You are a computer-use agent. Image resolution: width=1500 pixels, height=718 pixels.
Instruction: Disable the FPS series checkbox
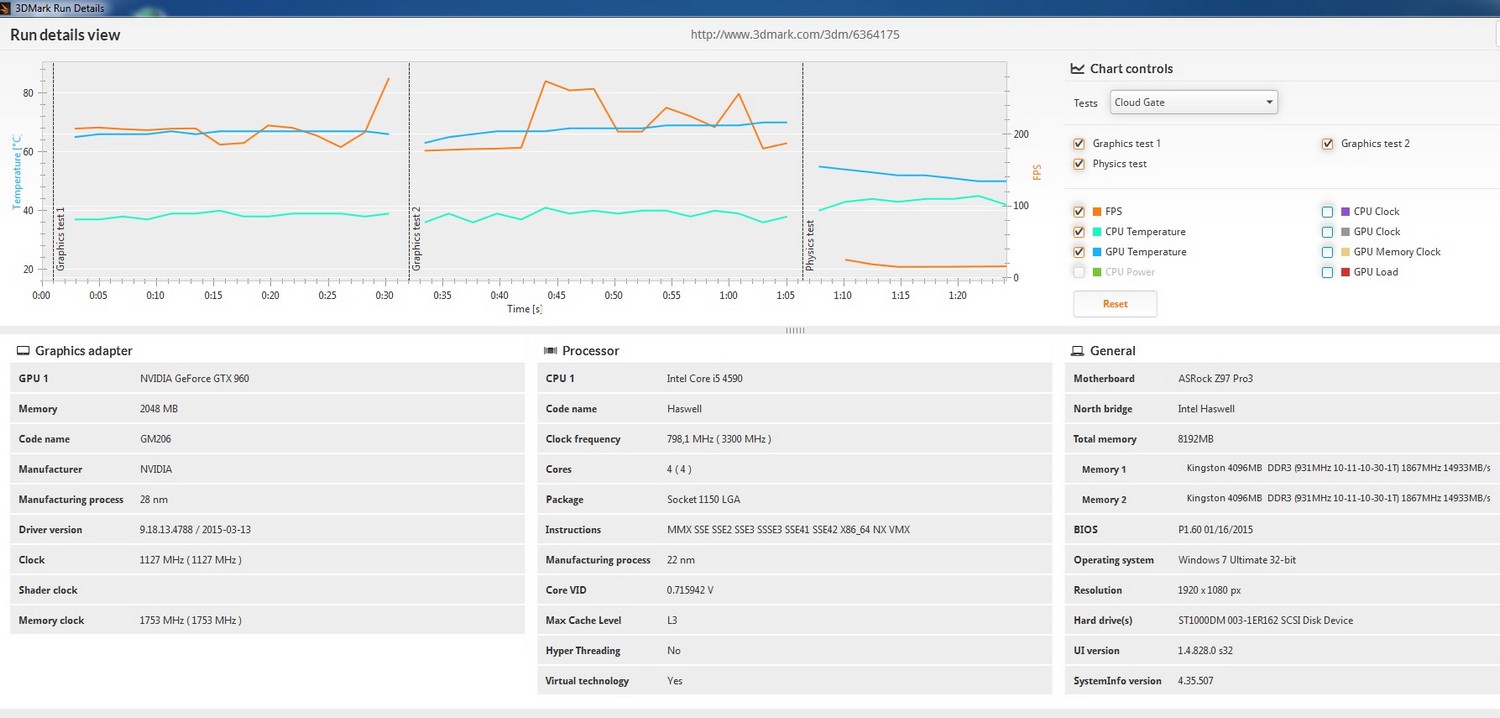click(1079, 212)
